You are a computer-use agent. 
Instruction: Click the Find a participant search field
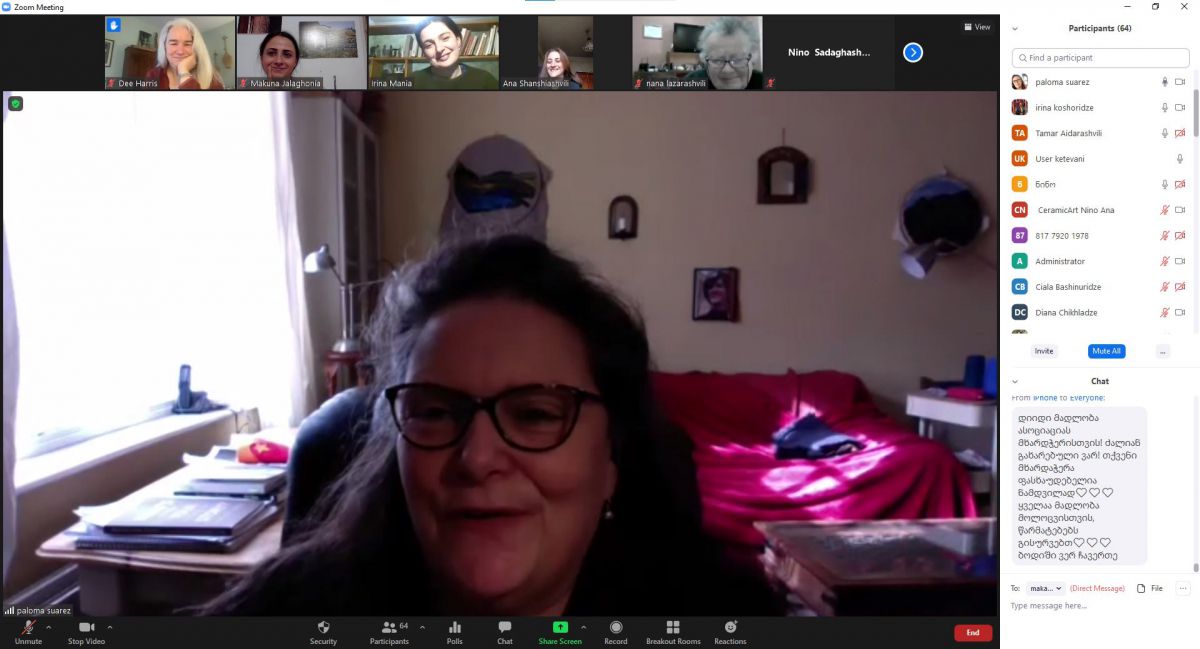pos(1100,58)
